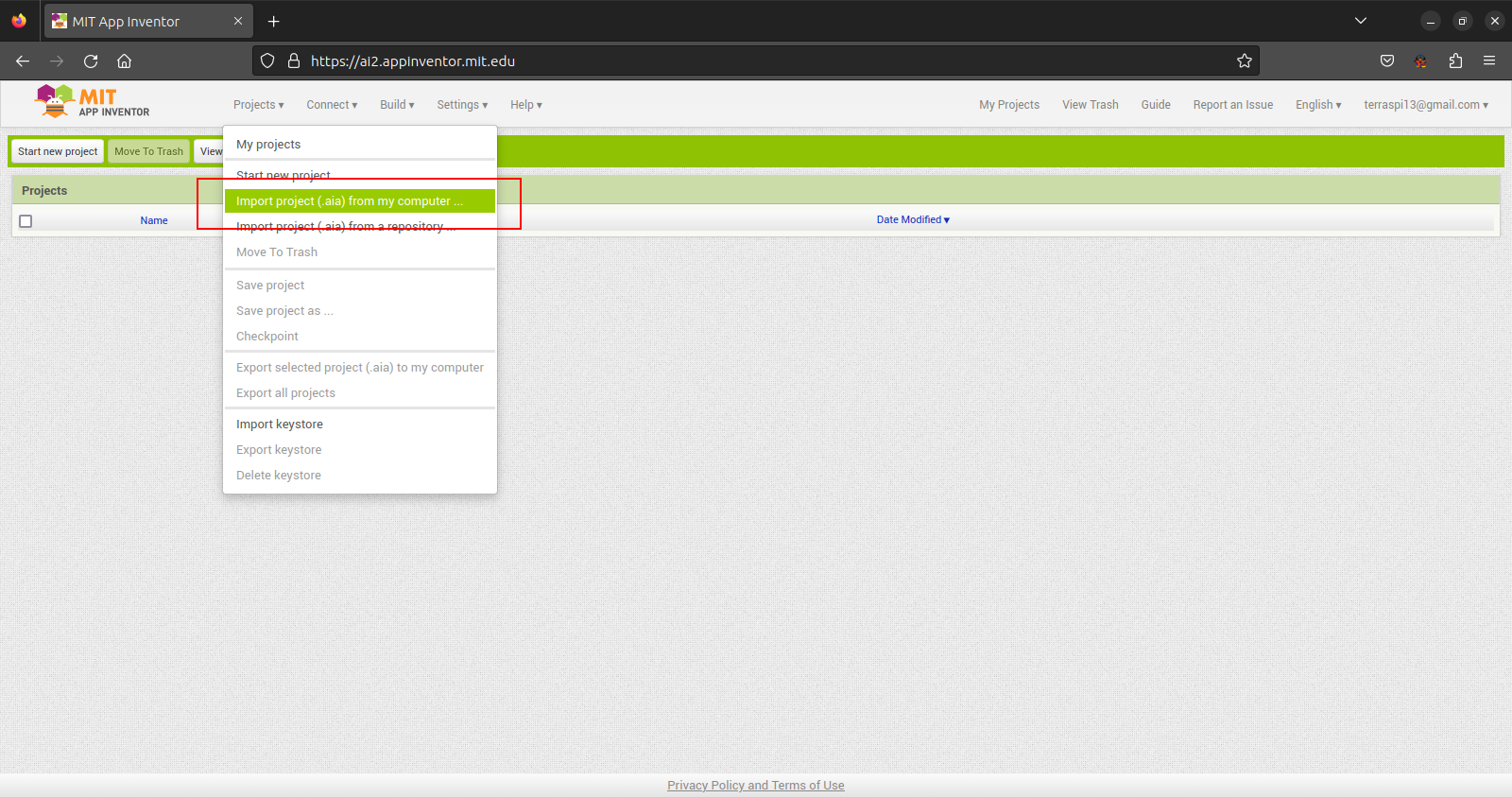This screenshot has width=1512, height=798.
Task: Select Checkpoint menu item
Action: 360,337
